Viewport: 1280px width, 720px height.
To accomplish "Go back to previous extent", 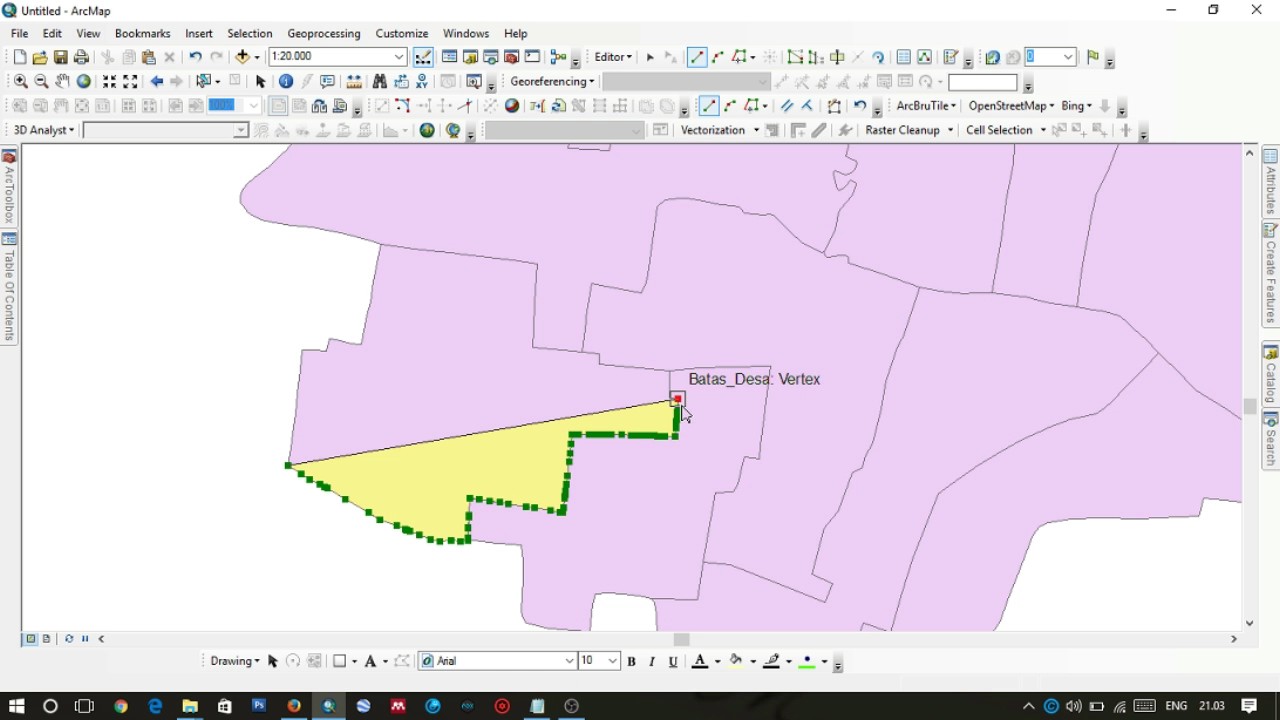I will tap(157, 81).
